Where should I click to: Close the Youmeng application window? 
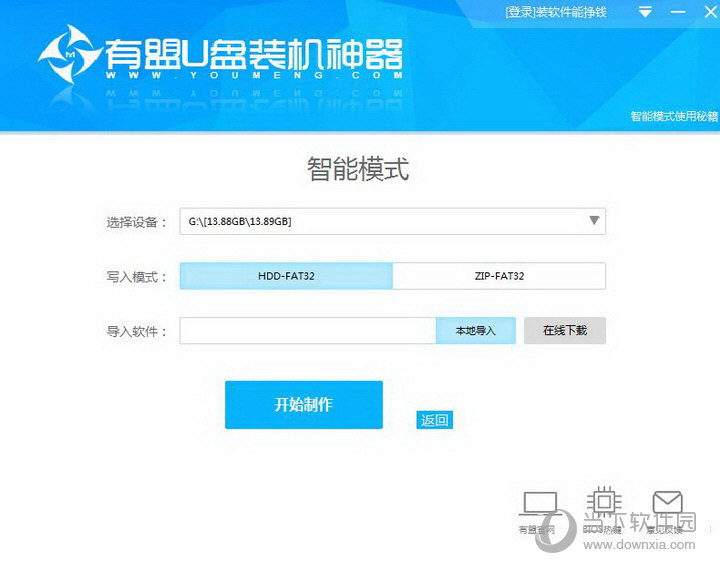coord(711,12)
